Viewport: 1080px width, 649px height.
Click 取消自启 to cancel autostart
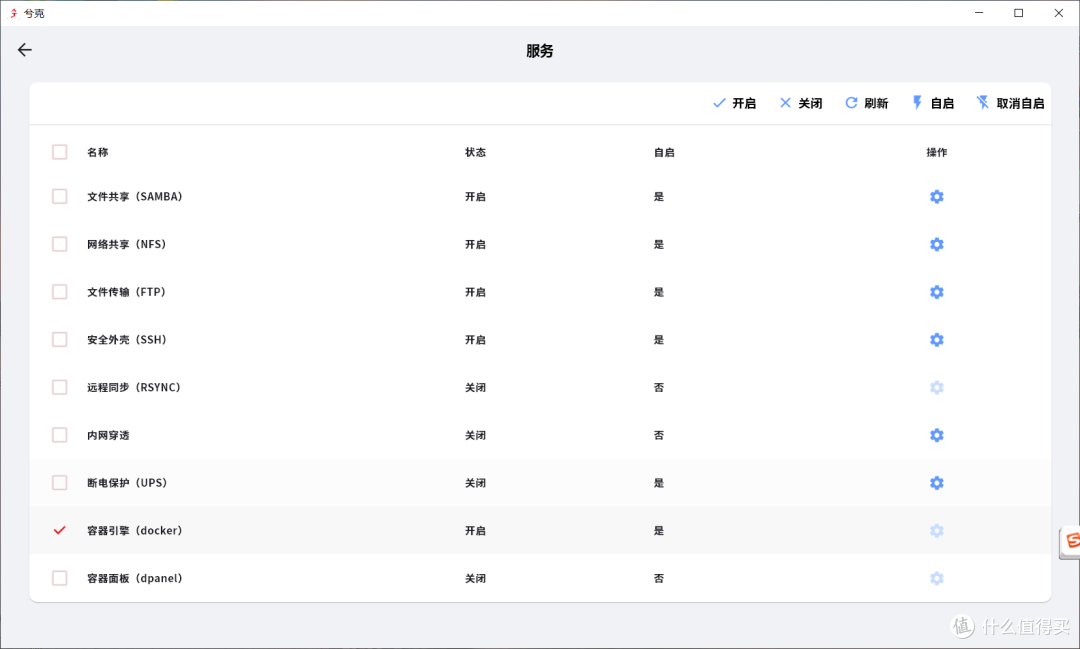click(1010, 103)
